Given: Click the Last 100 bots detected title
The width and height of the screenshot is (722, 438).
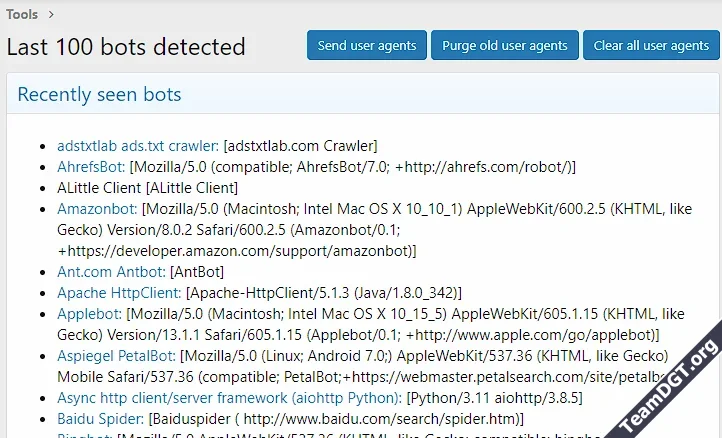Looking at the screenshot, I should coord(126,47).
